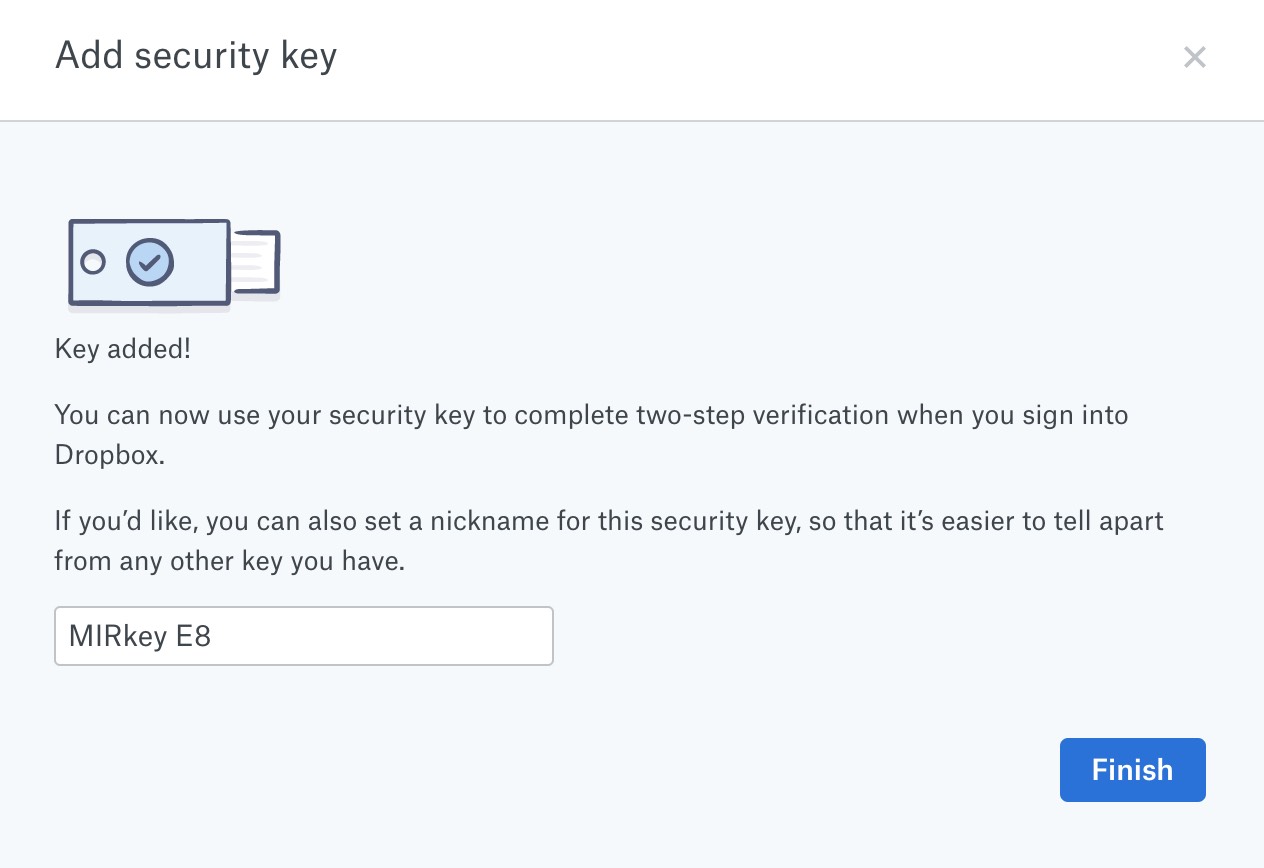Select the key-shaped graphic in the dialog
Image resolution: width=1264 pixels, height=868 pixels.
148,262
